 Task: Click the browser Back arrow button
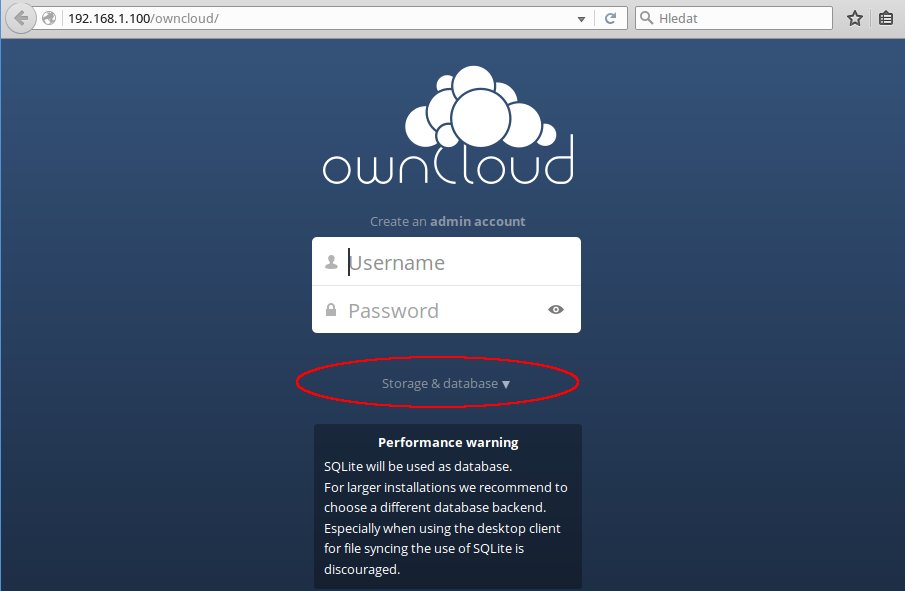[x=22, y=18]
